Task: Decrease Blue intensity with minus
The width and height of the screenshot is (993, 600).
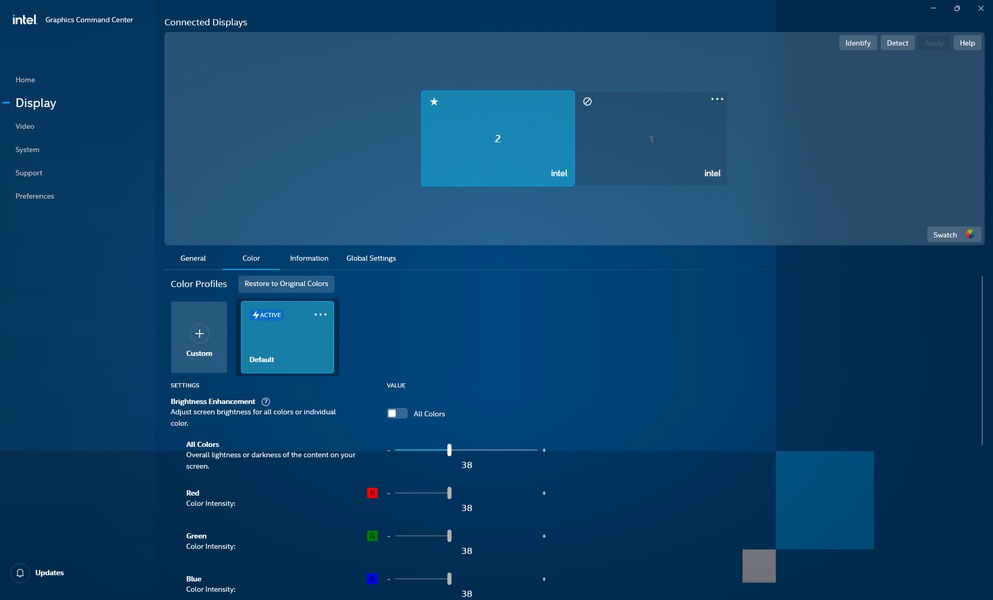Action: [x=389, y=580]
